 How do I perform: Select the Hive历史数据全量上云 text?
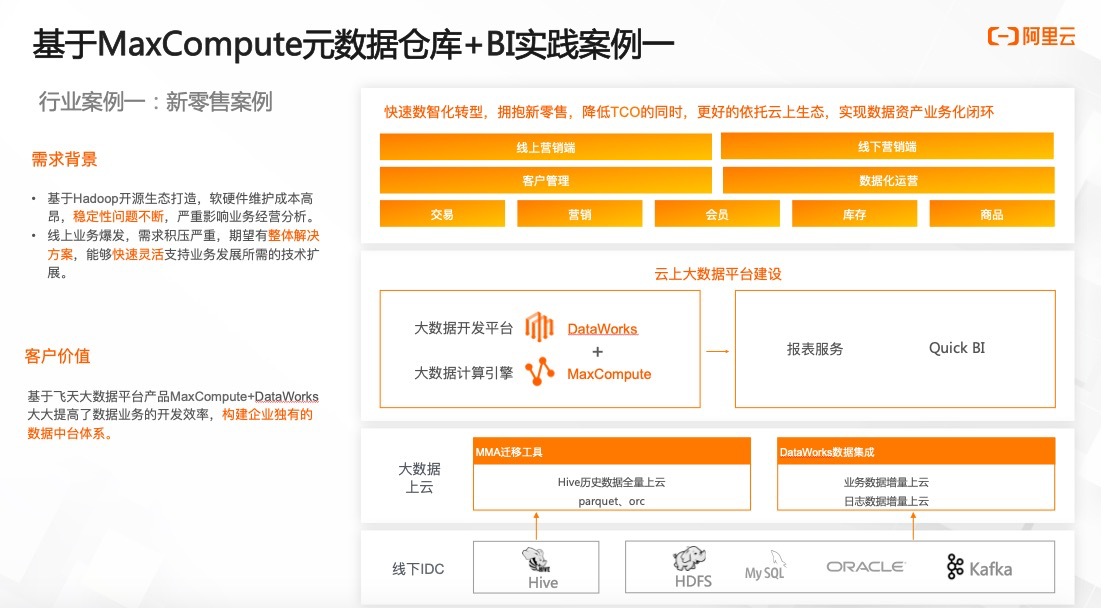[x=611, y=482]
